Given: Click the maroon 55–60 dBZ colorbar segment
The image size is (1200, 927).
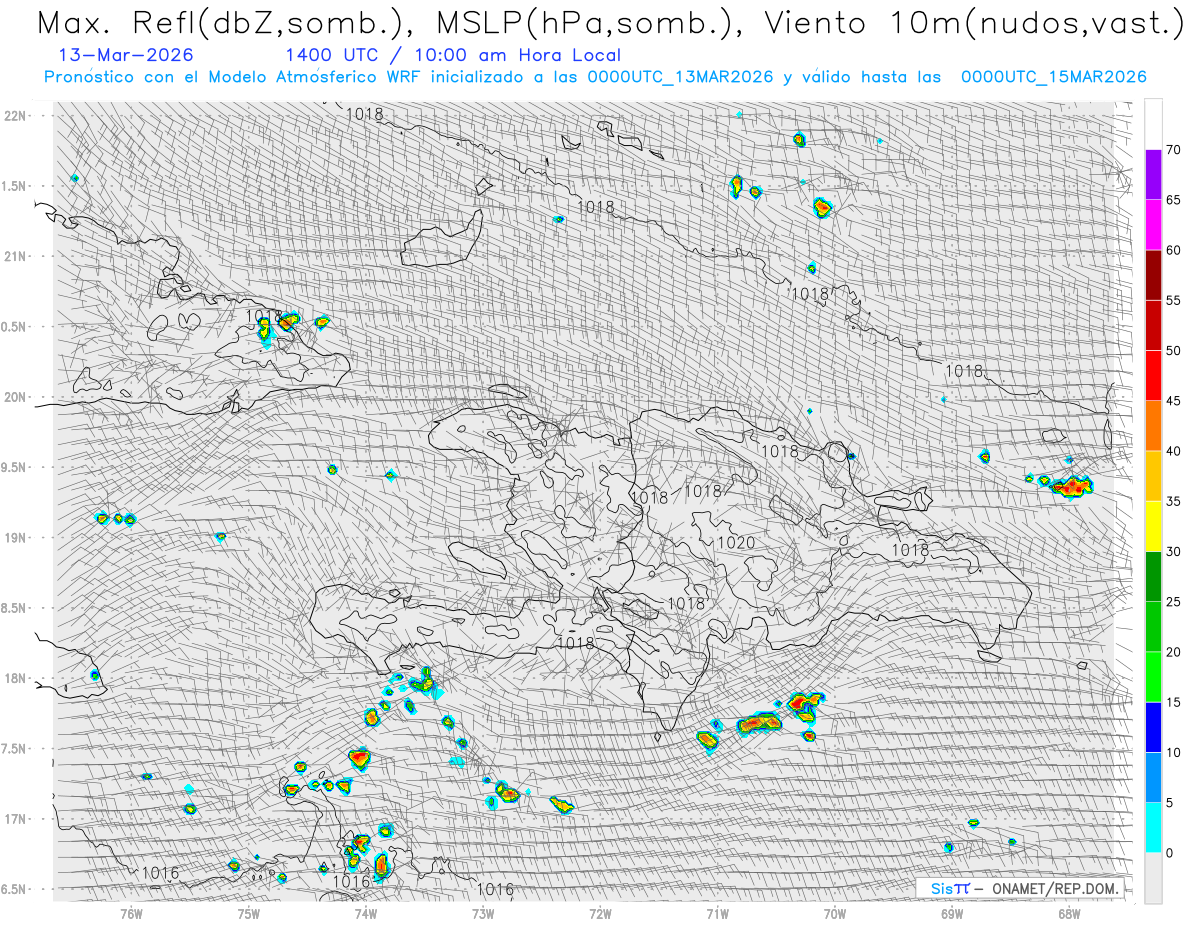Looking at the screenshot, I should pyautogui.click(x=1153, y=275).
